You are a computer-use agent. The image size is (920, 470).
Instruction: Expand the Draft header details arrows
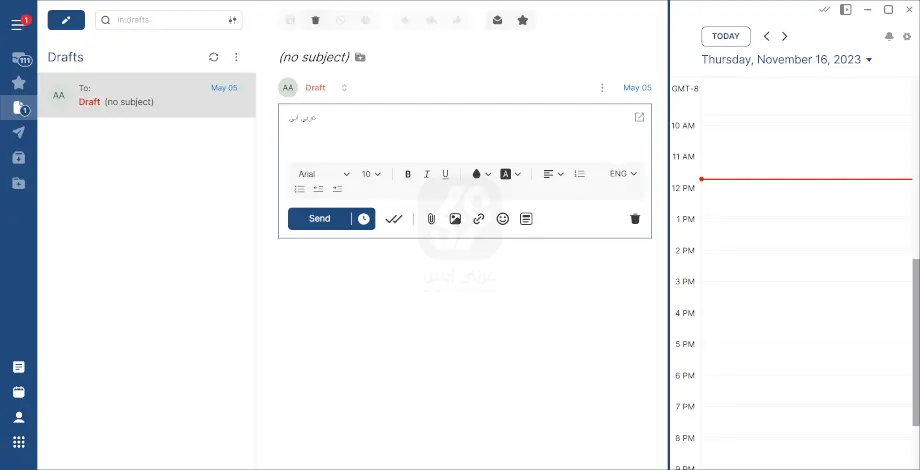[x=344, y=88]
